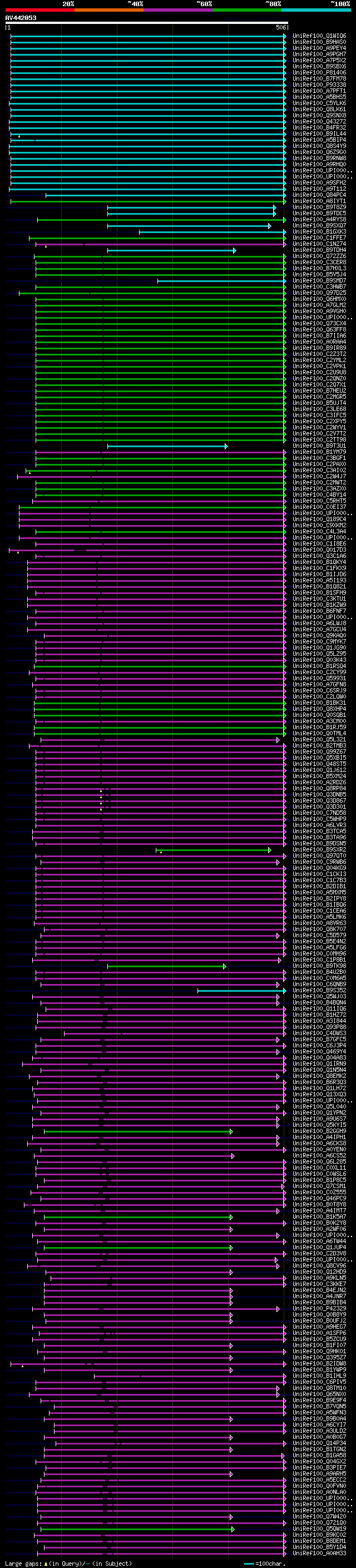Open hit UniRef100_Q1WIQ6

319,36
